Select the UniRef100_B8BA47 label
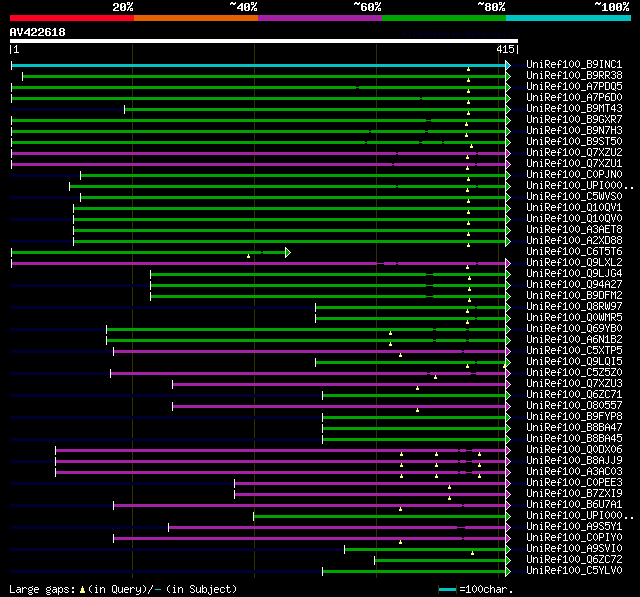640x597 pixels. coord(574,428)
